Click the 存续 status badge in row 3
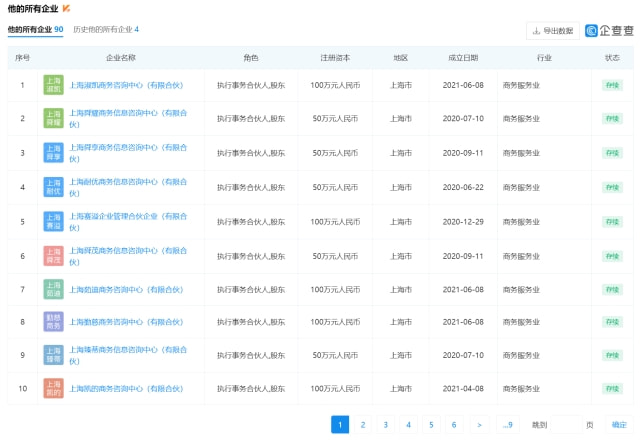This screenshot has width=641, height=444. pos(612,153)
